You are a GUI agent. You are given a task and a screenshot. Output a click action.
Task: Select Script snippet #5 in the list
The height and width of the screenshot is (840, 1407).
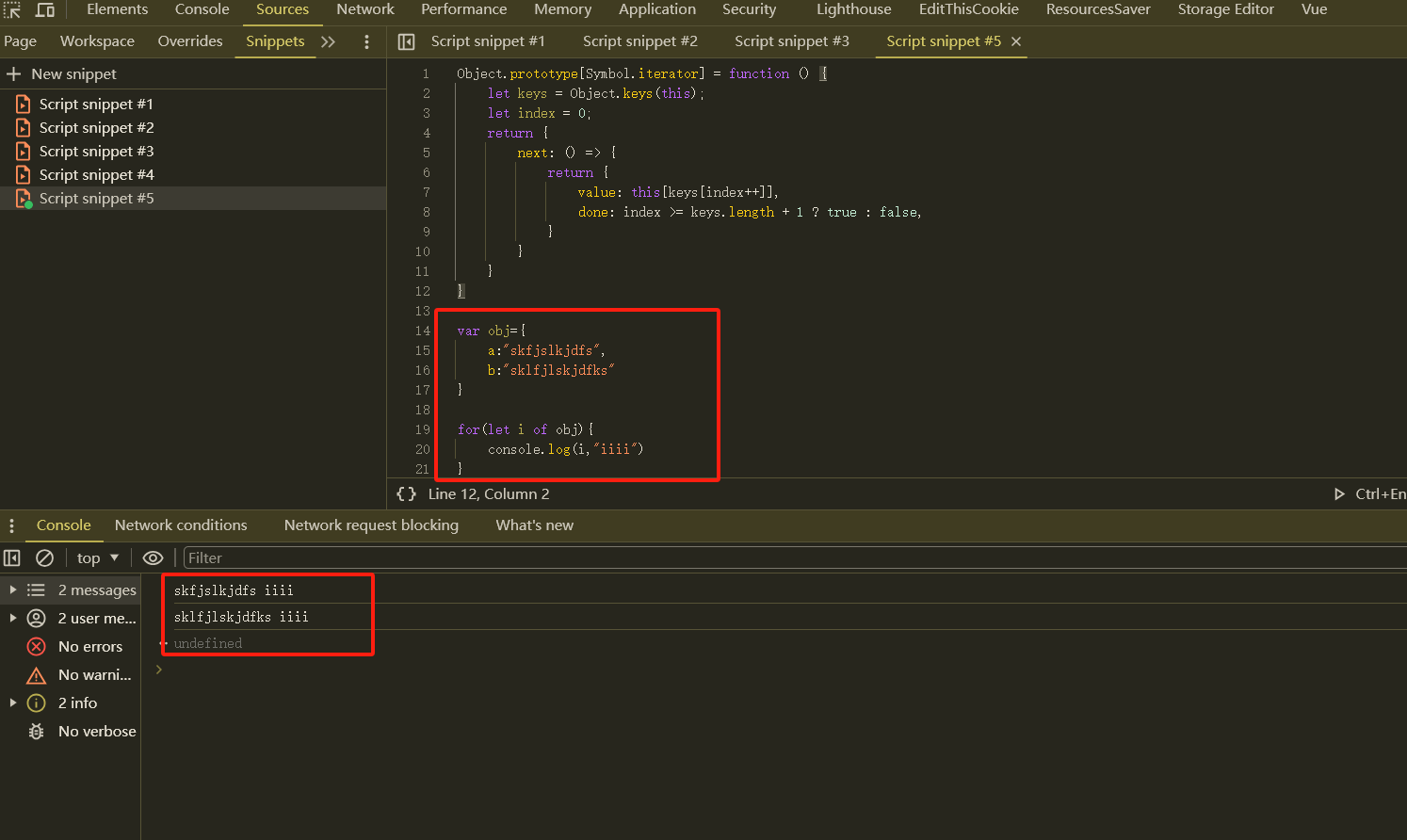point(193,199)
